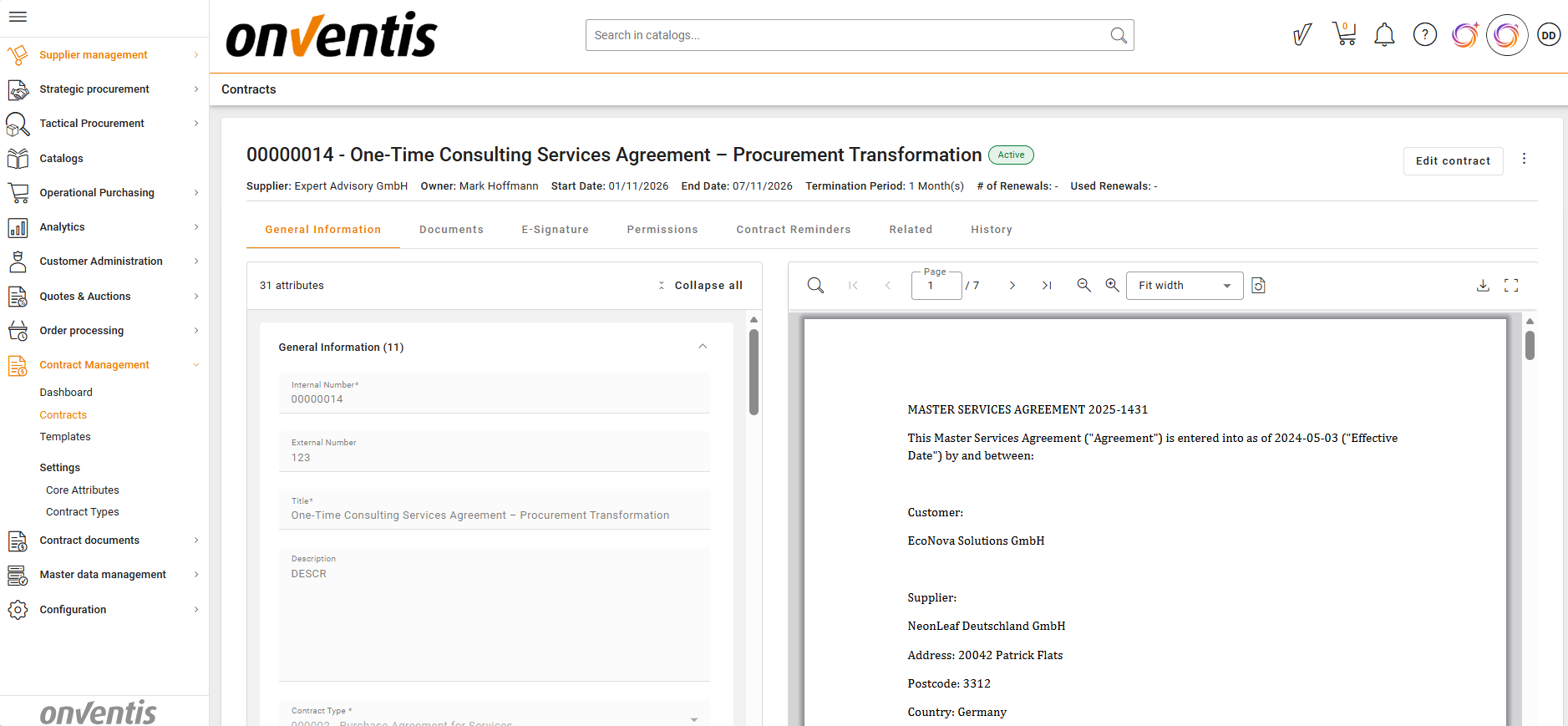Open the Contract Type dropdown
This screenshot has width=1568, height=726.
[x=495, y=714]
